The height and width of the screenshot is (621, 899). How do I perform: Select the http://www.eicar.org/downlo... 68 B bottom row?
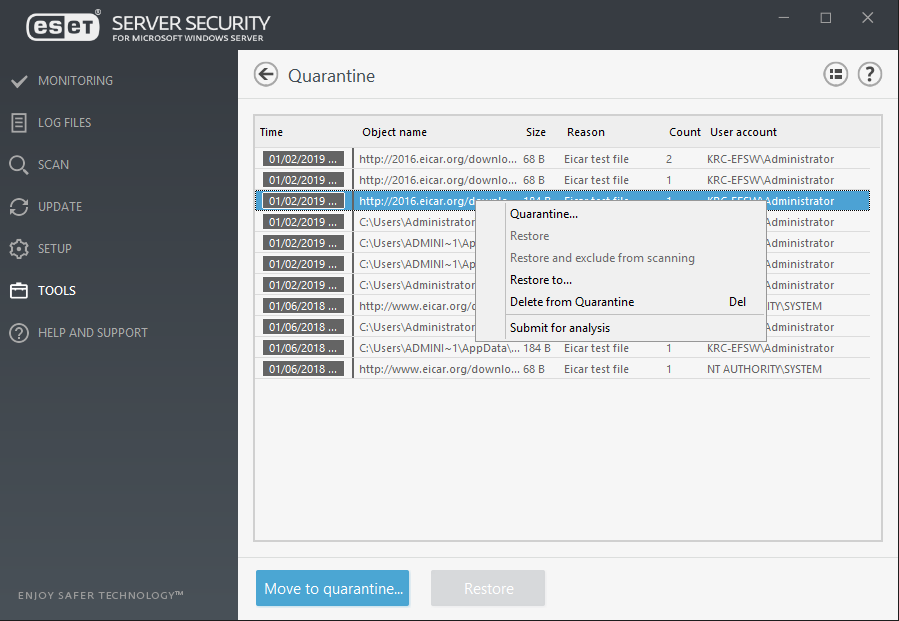click(x=562, y=369)
